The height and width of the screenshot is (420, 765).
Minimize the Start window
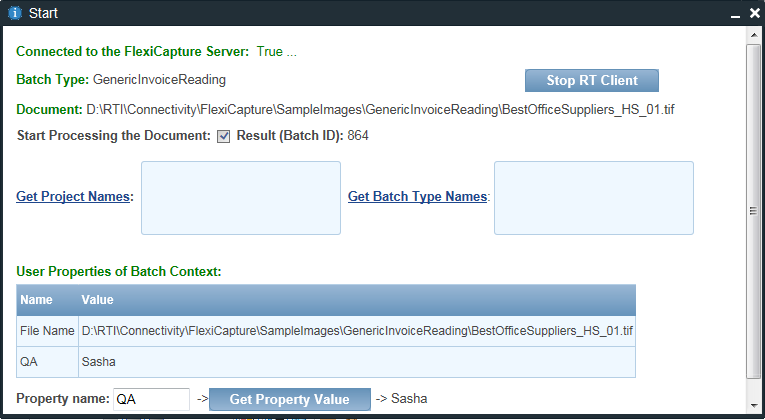pos(732,13)
